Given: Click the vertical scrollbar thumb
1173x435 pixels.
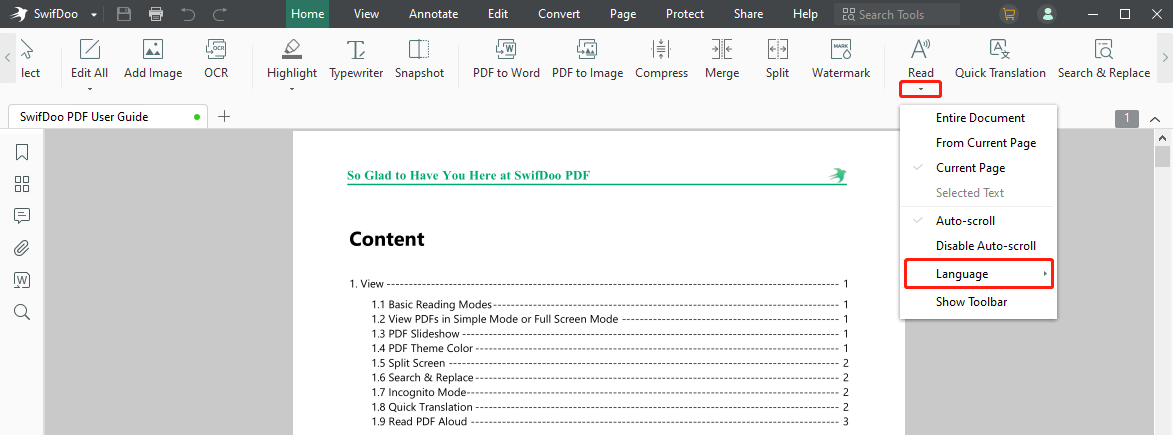Looking at the screenshot, I should [x=1162, y=156].
